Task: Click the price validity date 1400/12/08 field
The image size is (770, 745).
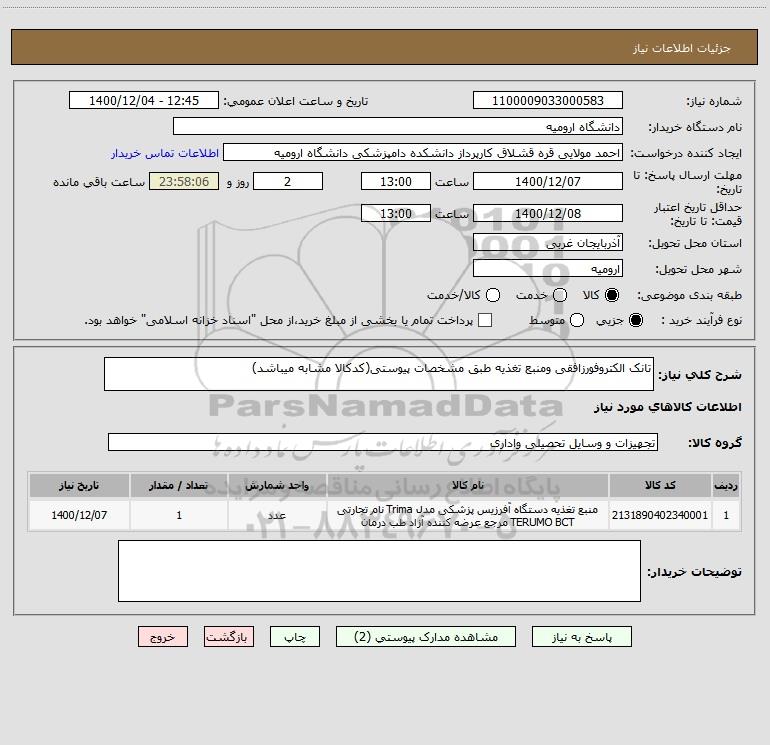Action: point(548,214)
